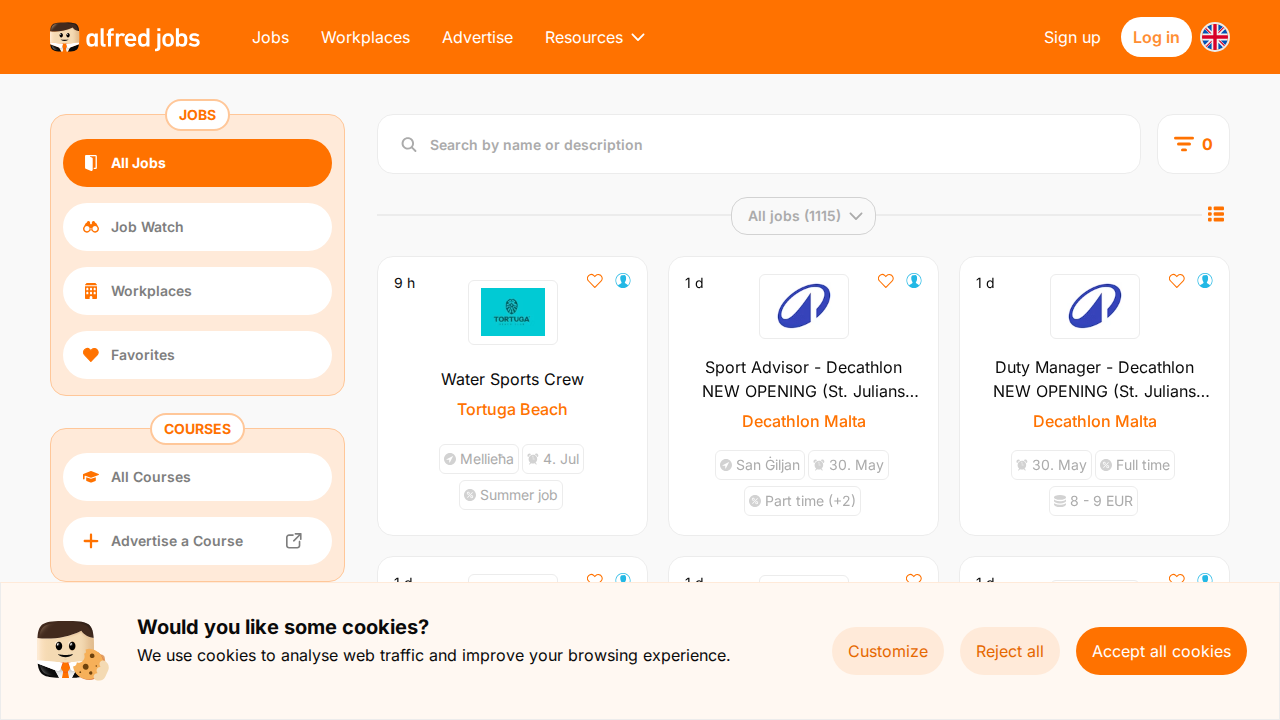Click the Tortuga Beach logo thumbnail
The image size is (1280, 720).
pyautogui.click(x=513, y=312)
